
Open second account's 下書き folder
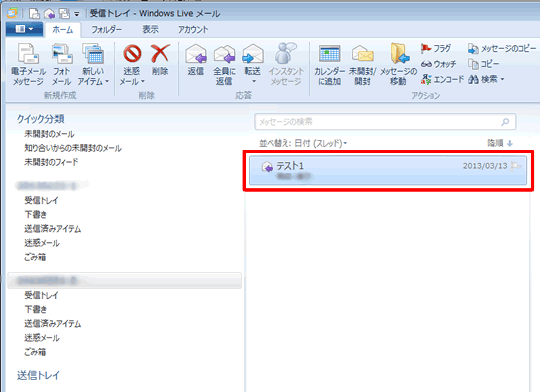point(35,309)
